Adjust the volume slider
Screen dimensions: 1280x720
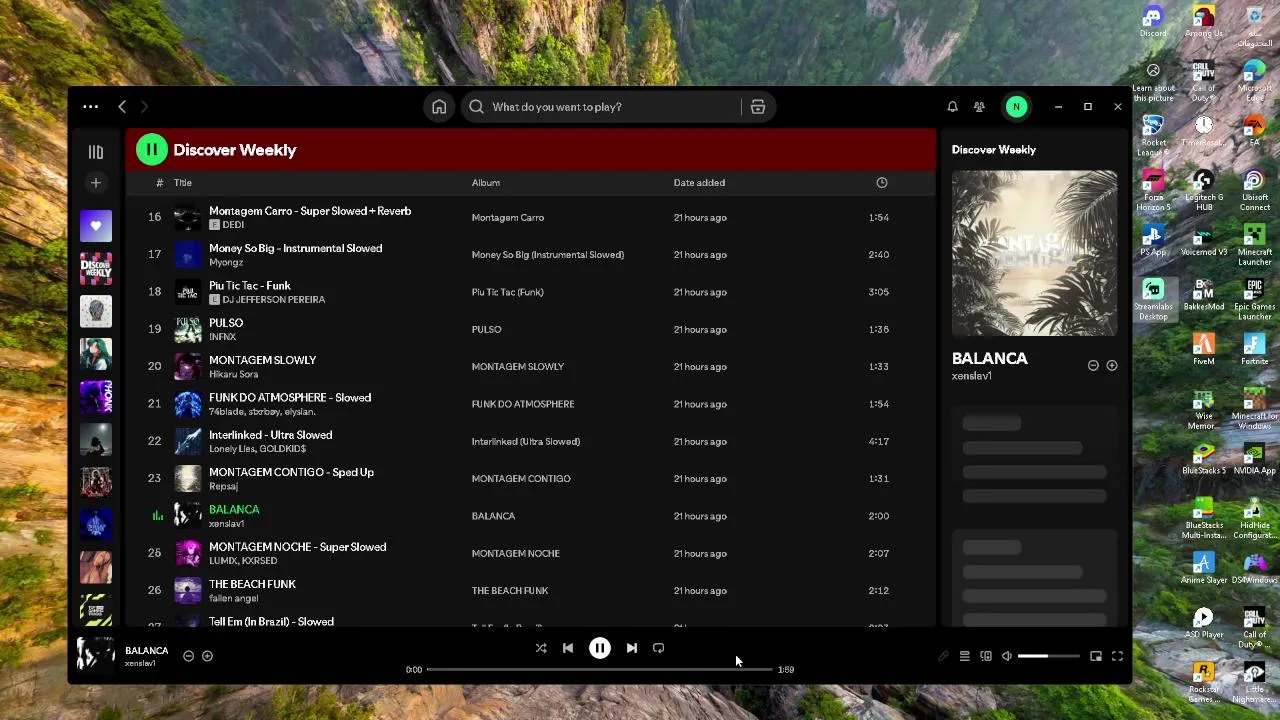(1049, 657)
